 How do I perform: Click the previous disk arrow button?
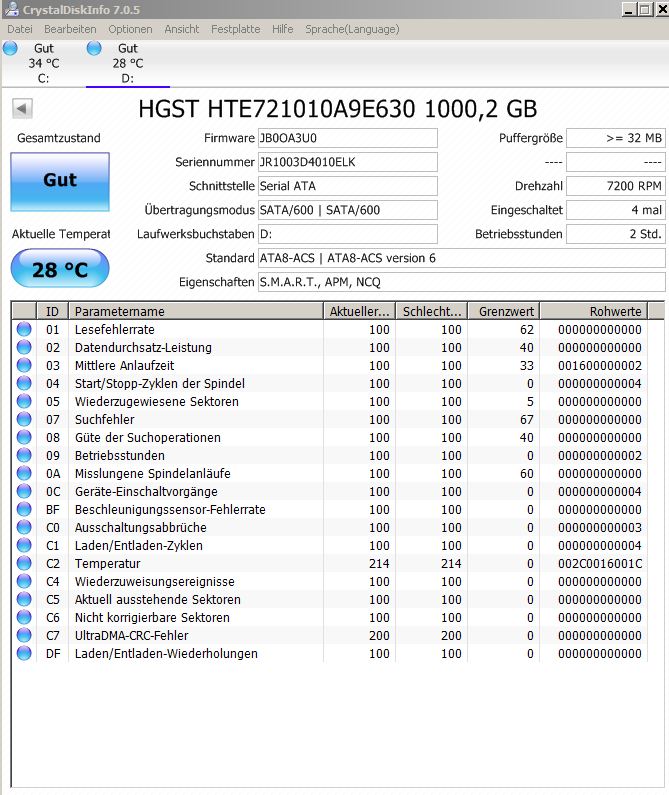pyautogui.click(x=22, y=108)
